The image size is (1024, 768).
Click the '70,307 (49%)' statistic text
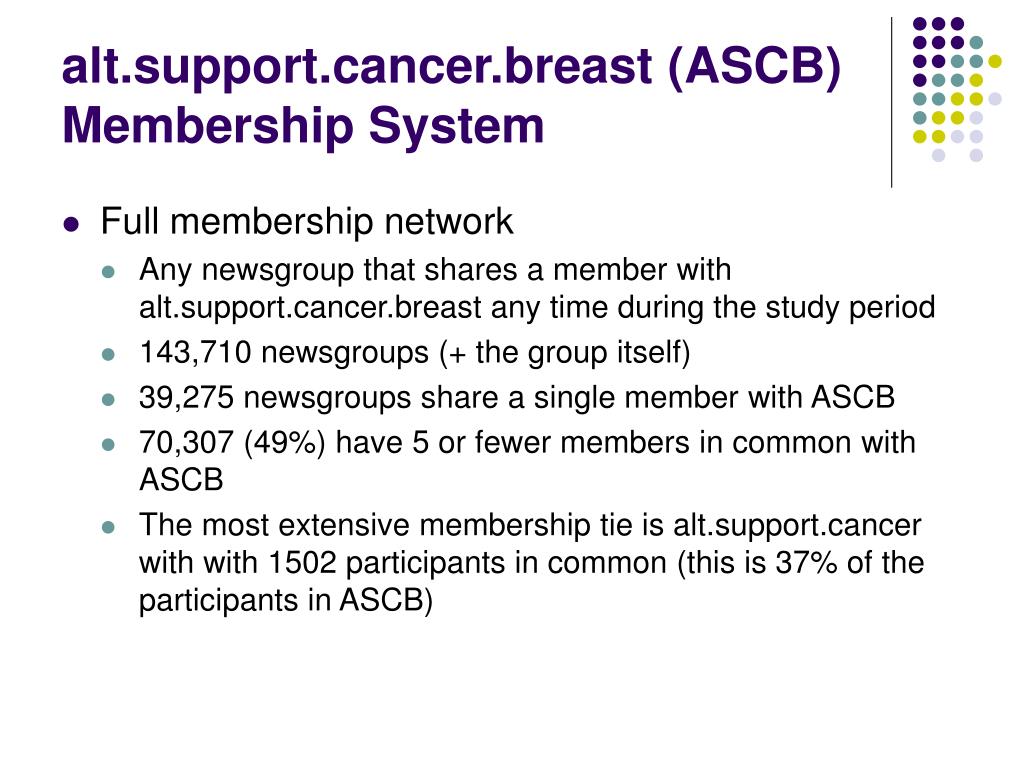[232, 443]
